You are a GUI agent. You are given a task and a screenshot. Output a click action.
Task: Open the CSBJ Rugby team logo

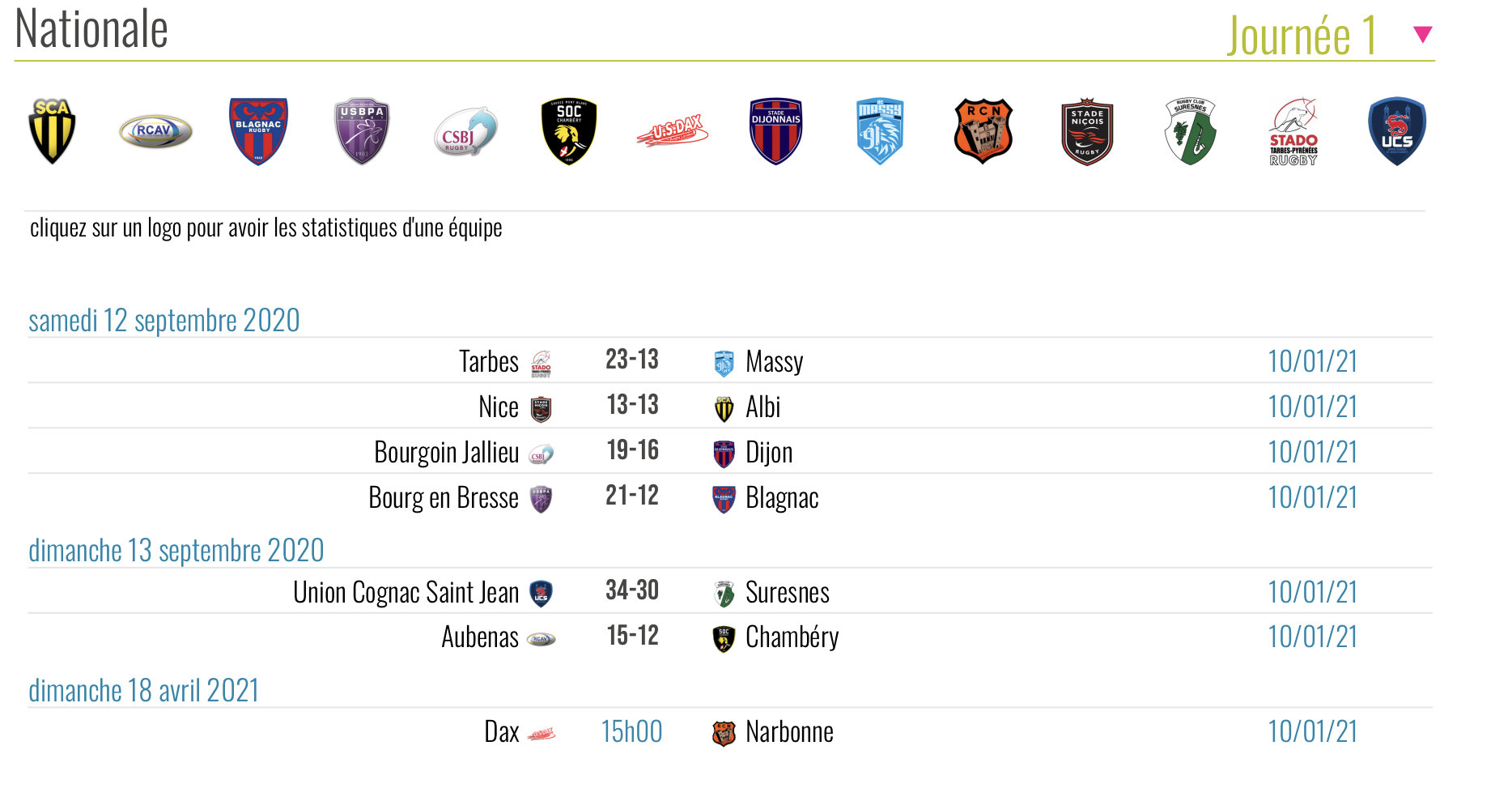(465, 132)
